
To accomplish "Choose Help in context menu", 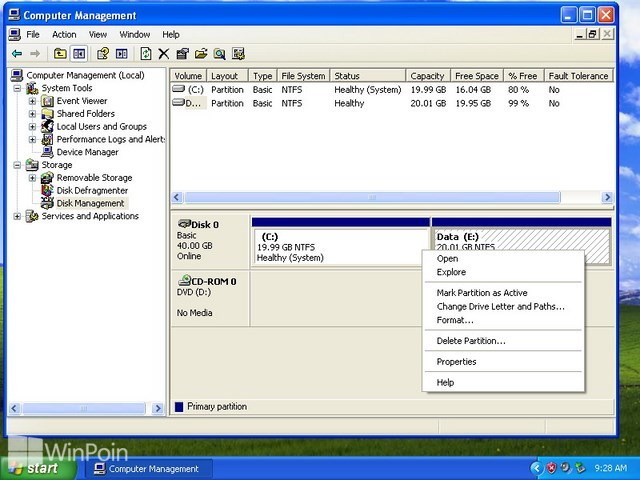I will coord(503,382).
